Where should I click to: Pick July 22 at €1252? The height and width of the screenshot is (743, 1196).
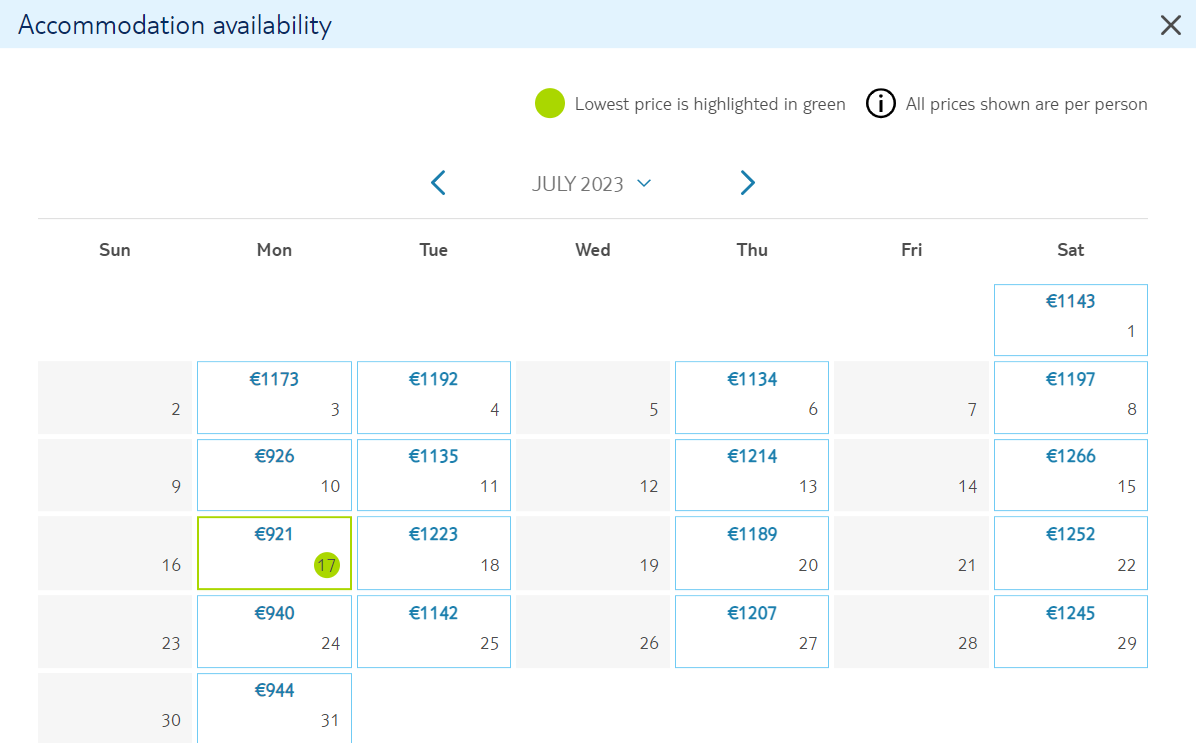(1070, 553)
